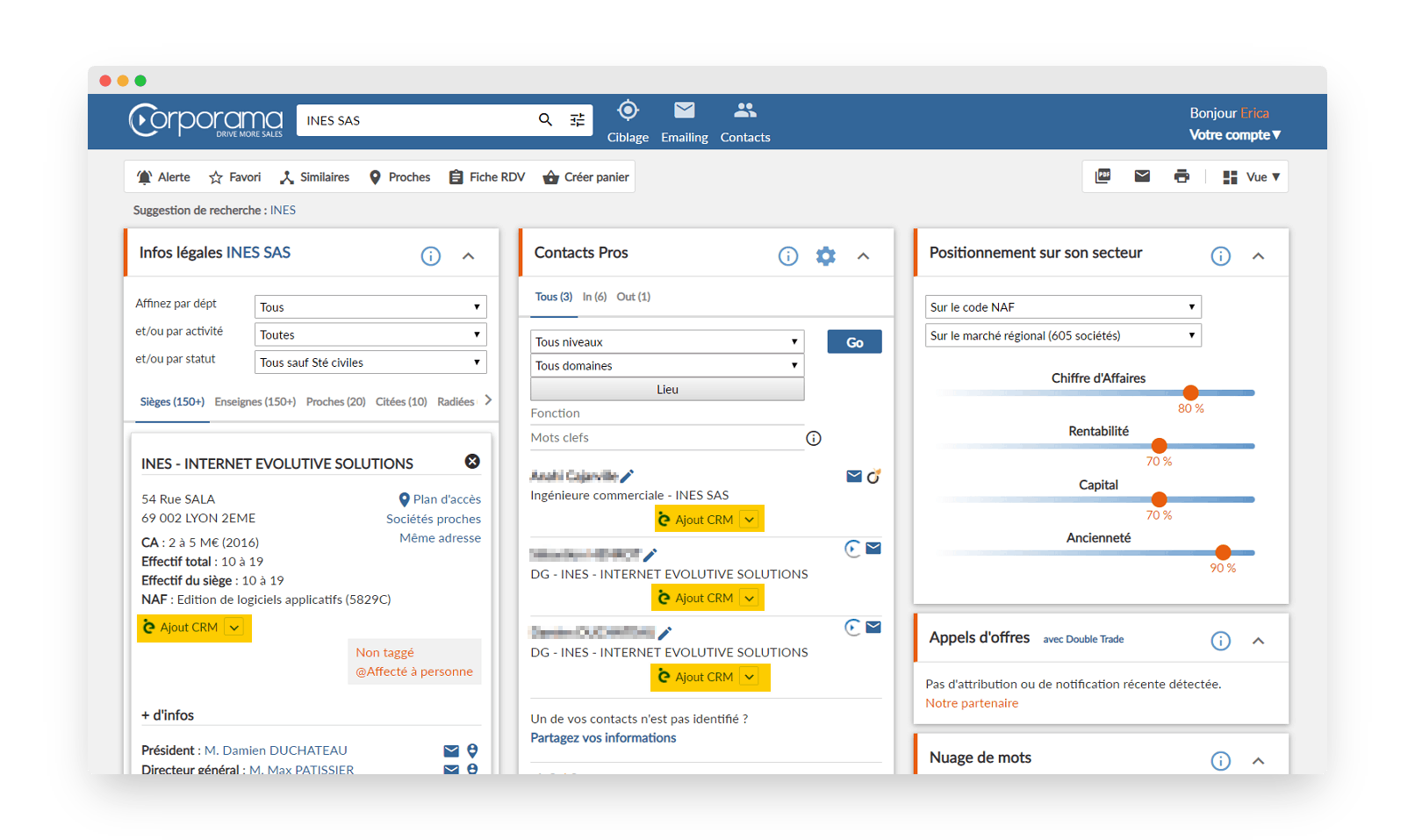Switch to Proches (20) tab
Viewport: 1415px width, 840px height.
tap(335, 402)
